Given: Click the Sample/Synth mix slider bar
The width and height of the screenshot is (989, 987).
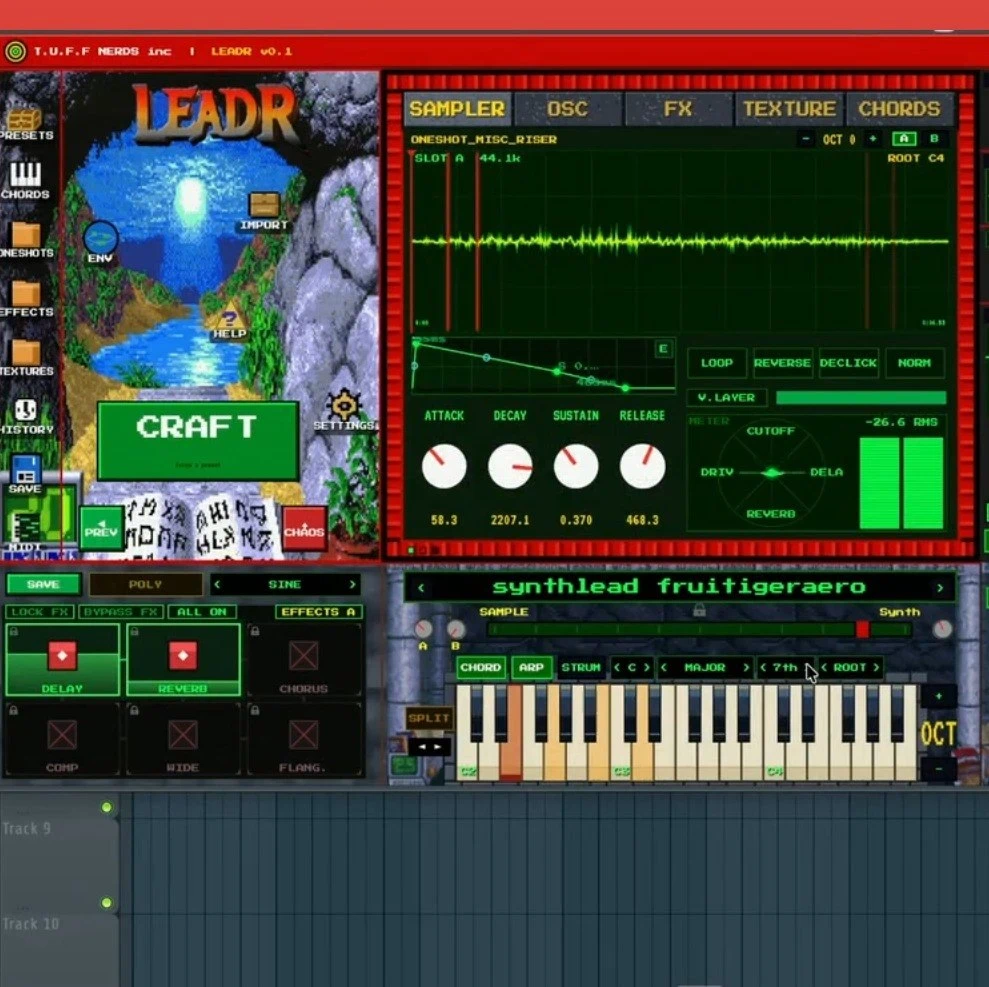Looking at the screenshot, I should 699,629.
